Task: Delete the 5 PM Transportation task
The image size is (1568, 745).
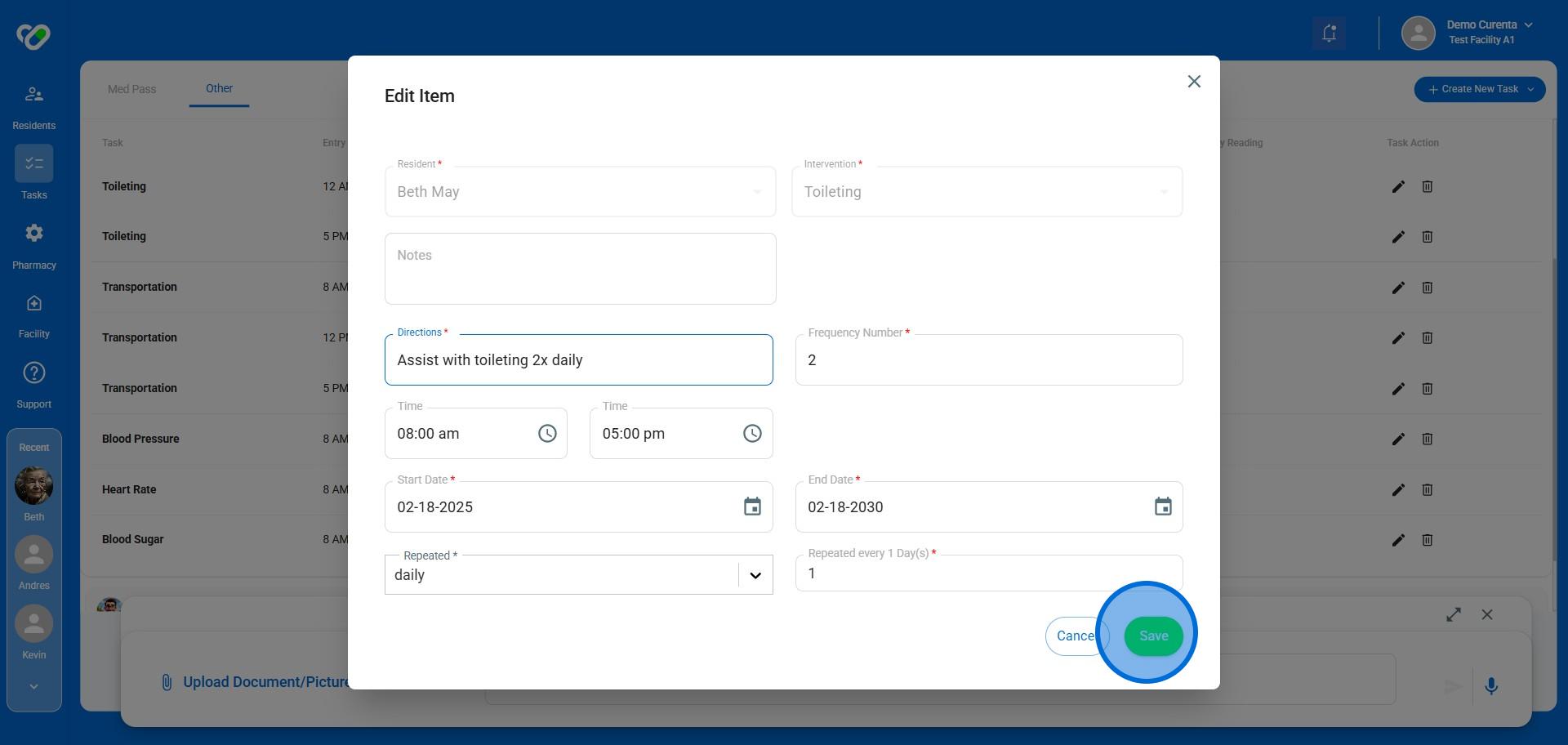Action: click(x=1427, y=389)
